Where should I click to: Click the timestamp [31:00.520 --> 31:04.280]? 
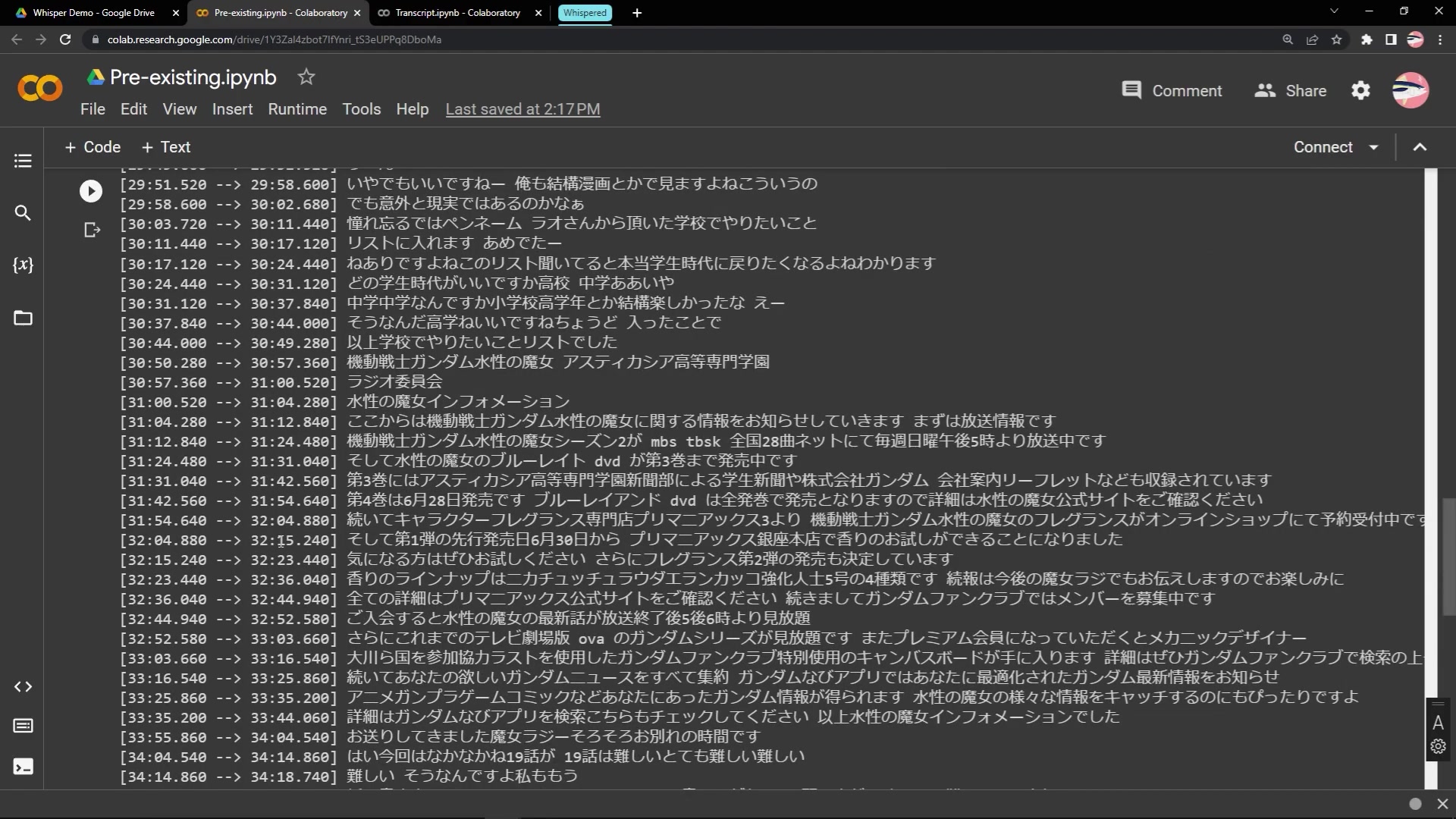click(228, 403)
